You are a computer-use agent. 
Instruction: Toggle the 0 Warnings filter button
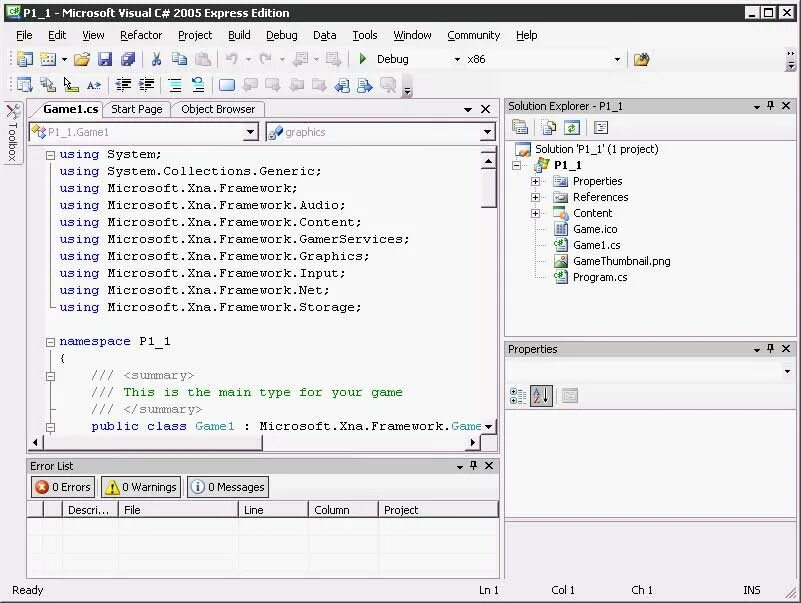(x=141, y=487)
